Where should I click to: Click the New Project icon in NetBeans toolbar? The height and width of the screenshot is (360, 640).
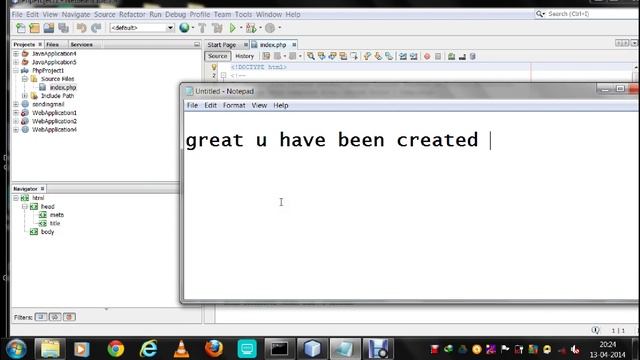point(35,28)
